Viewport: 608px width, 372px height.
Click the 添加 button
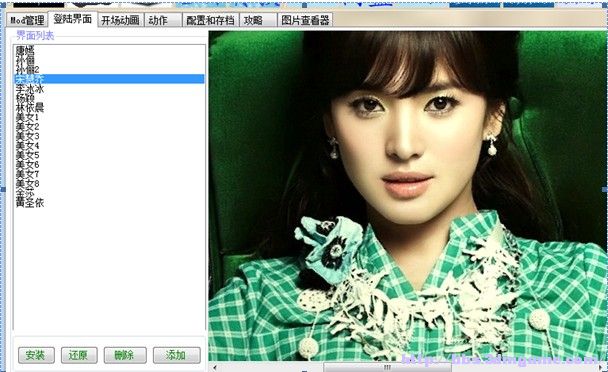(x=176, y=355)
